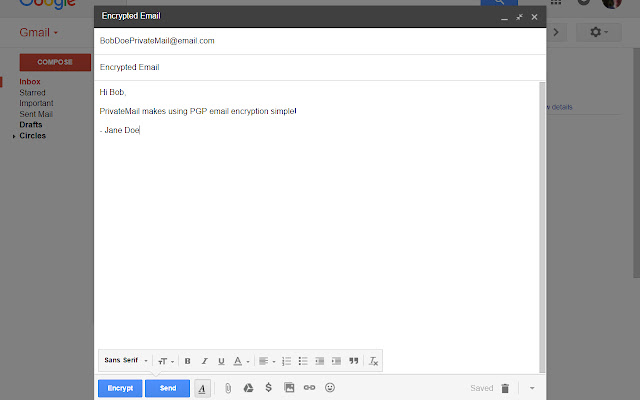Discard the draft with the trash icon

coord(505,388)
